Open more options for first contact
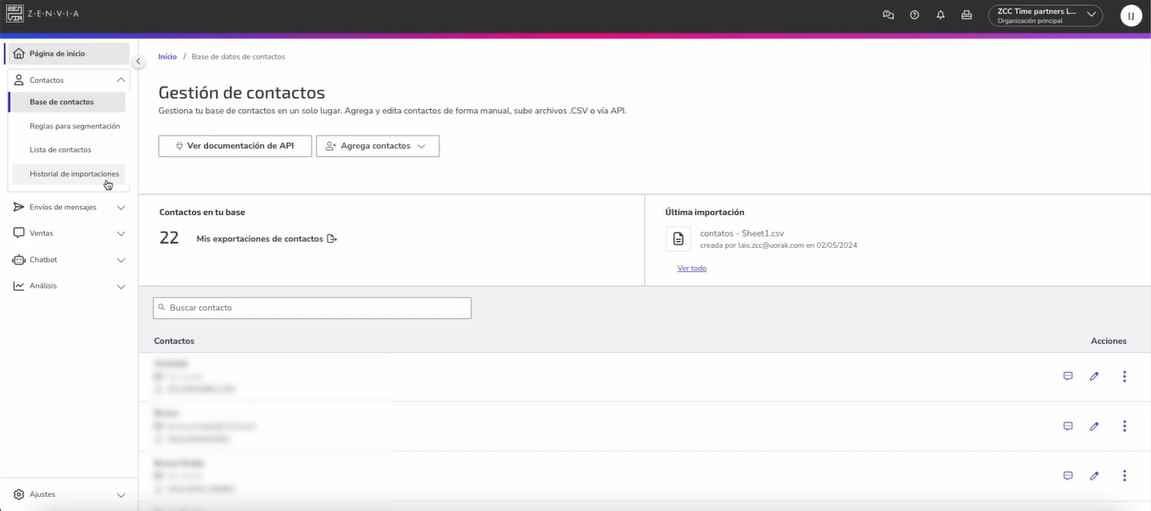Image resolution: width=1151 pixels, height=511 pixels. tap(1125, 377)
